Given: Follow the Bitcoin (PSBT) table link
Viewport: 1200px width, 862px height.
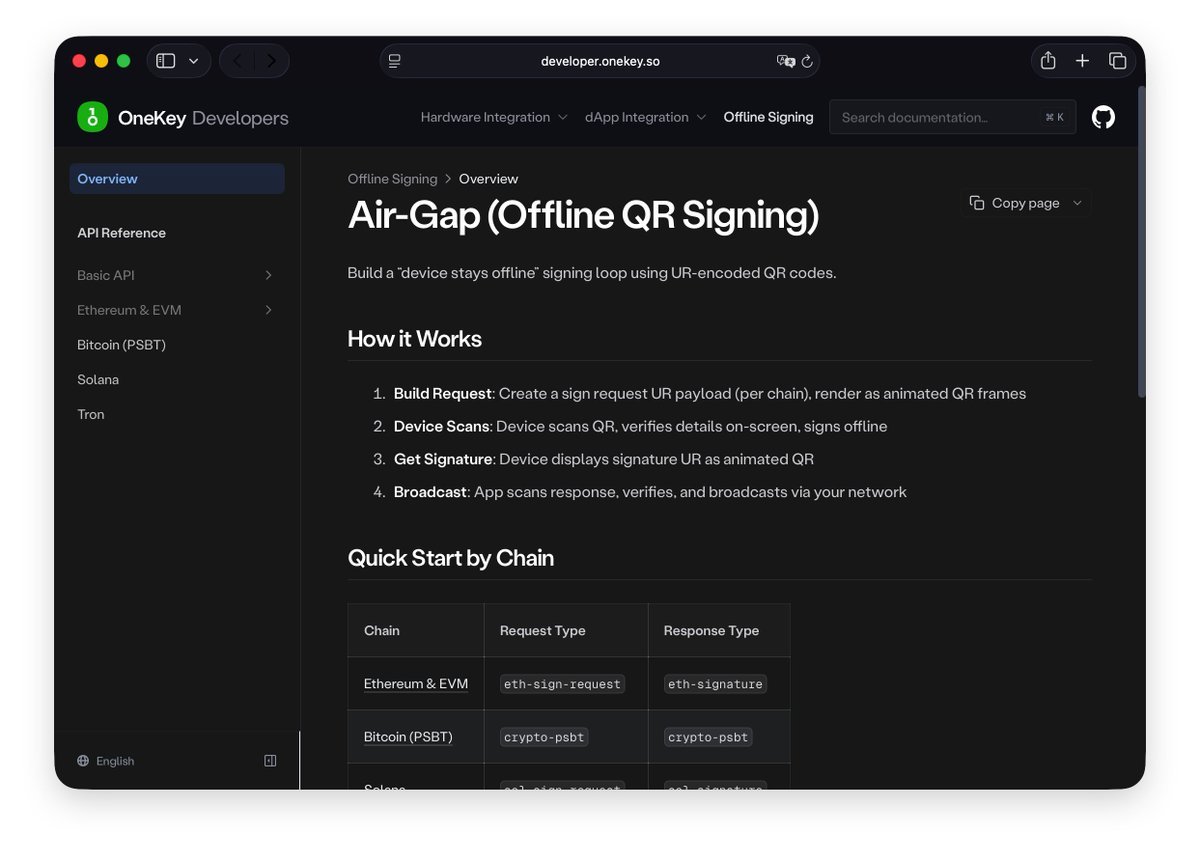Looking at the screenshot, I should click(x=408, y=737).
